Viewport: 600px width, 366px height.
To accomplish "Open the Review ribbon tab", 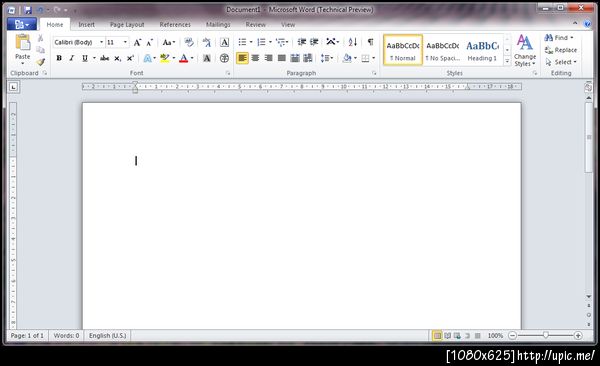I will pos(255,25).
